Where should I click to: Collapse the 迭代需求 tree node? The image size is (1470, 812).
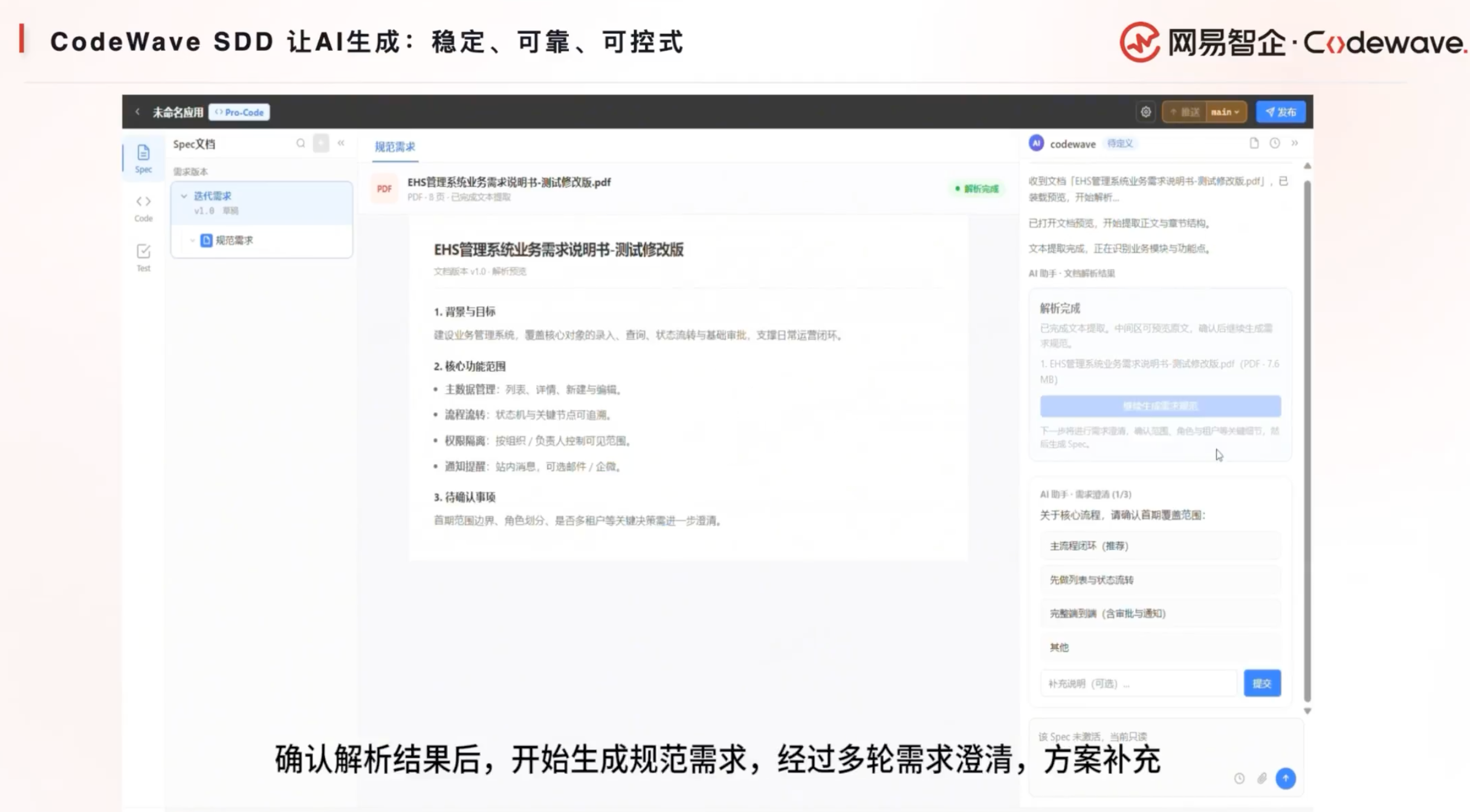[x=184, y=196]
